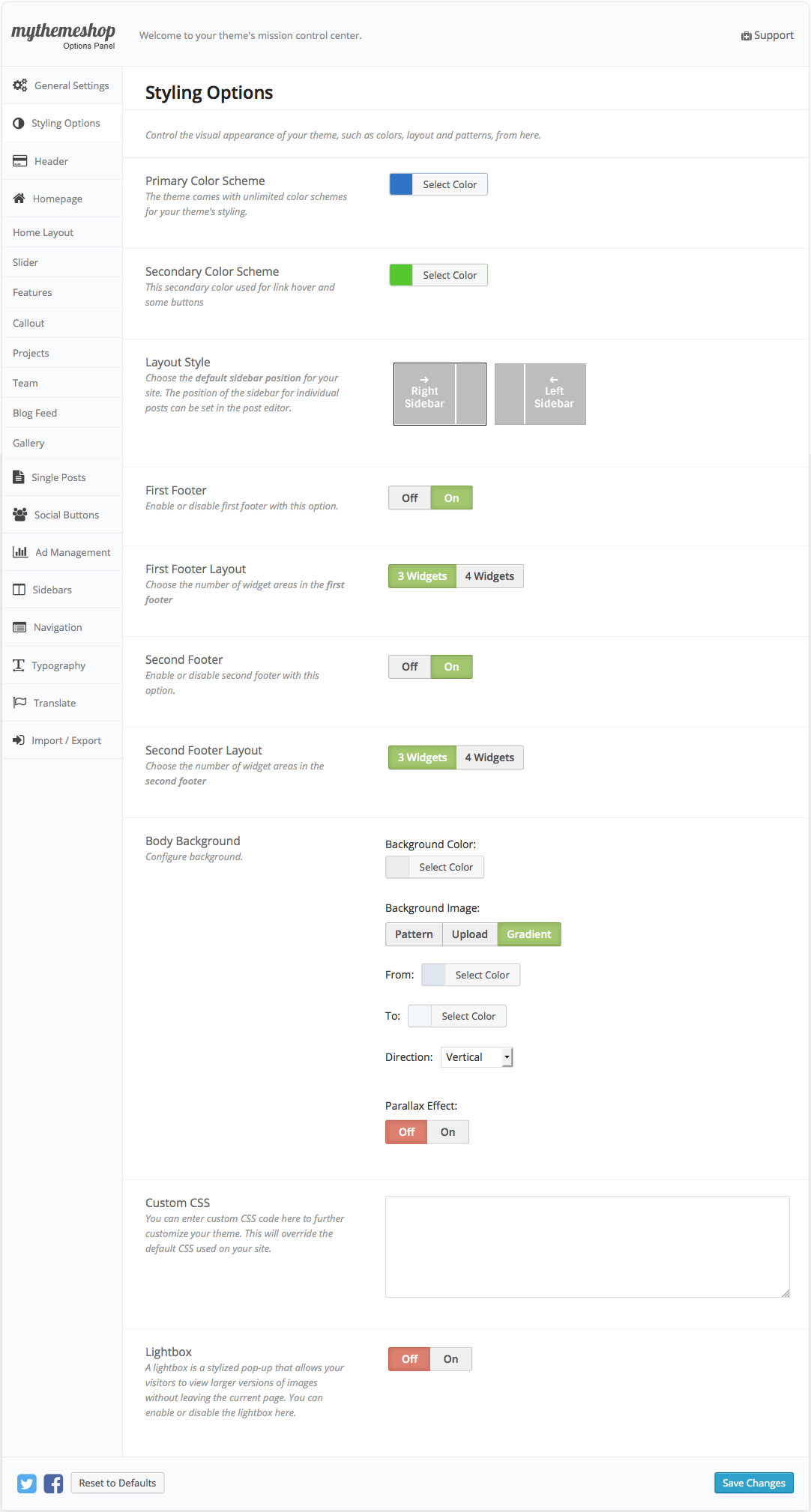Open the Sidebars menu item
The height and width of the screenshot is (1512, 811).
tap(52, 590)
